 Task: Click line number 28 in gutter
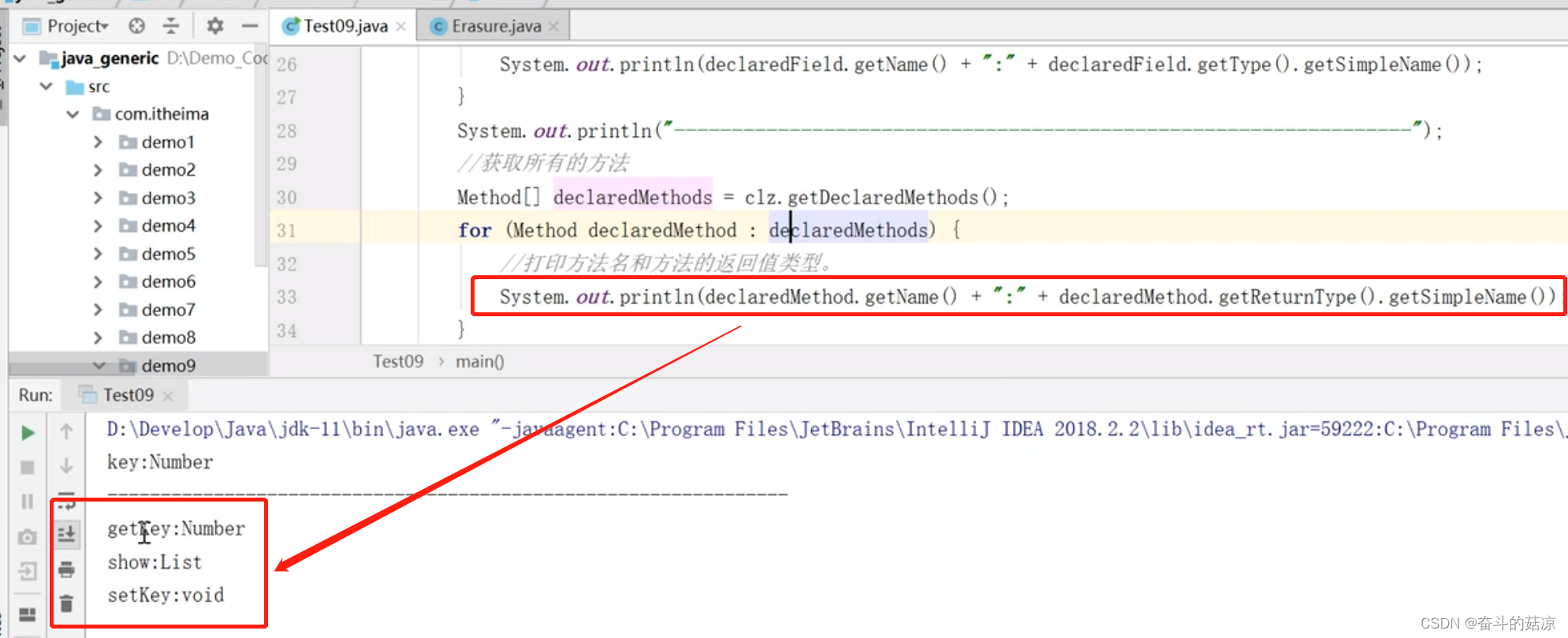point(287,131)
